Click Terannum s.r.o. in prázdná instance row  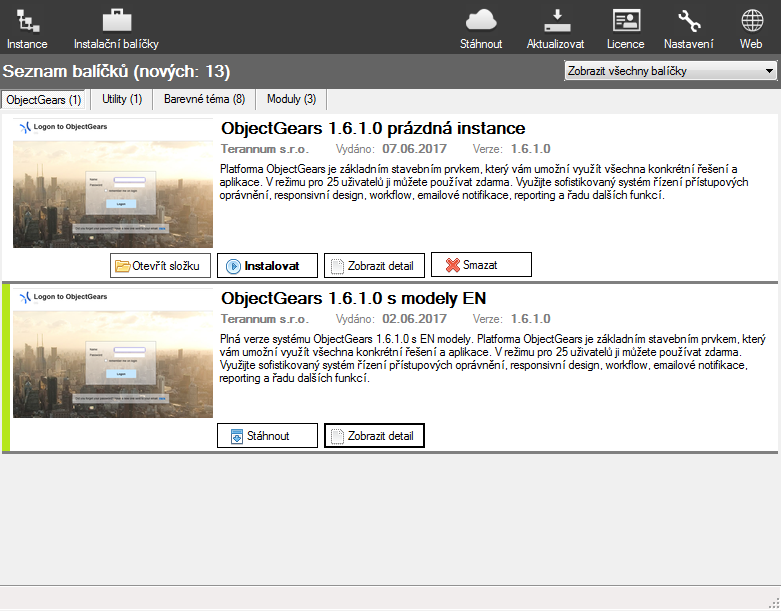tap(265, 149)
